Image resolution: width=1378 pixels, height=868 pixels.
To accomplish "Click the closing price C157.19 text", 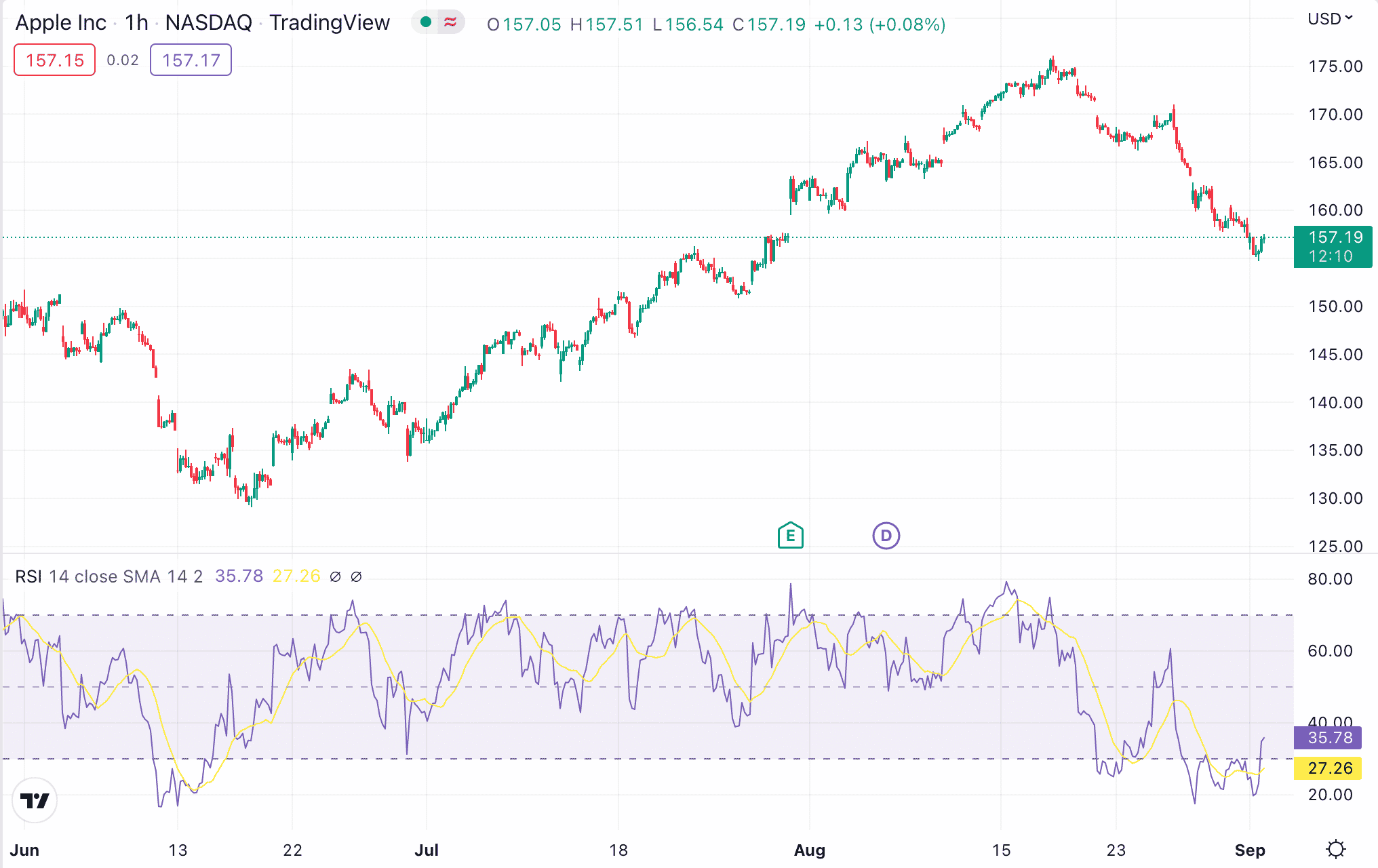I will 769,25.
